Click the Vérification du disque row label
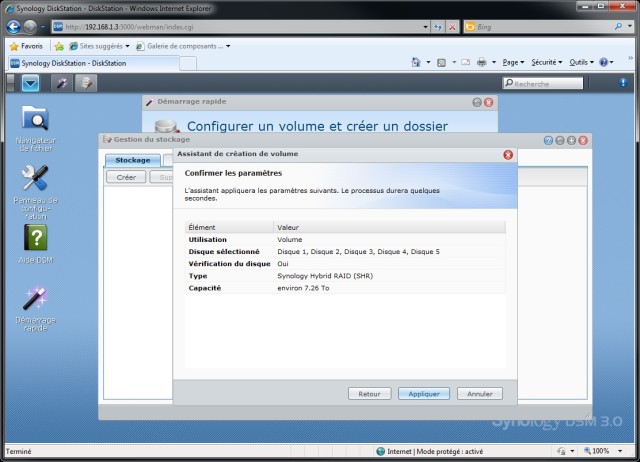 pos(229,264)
